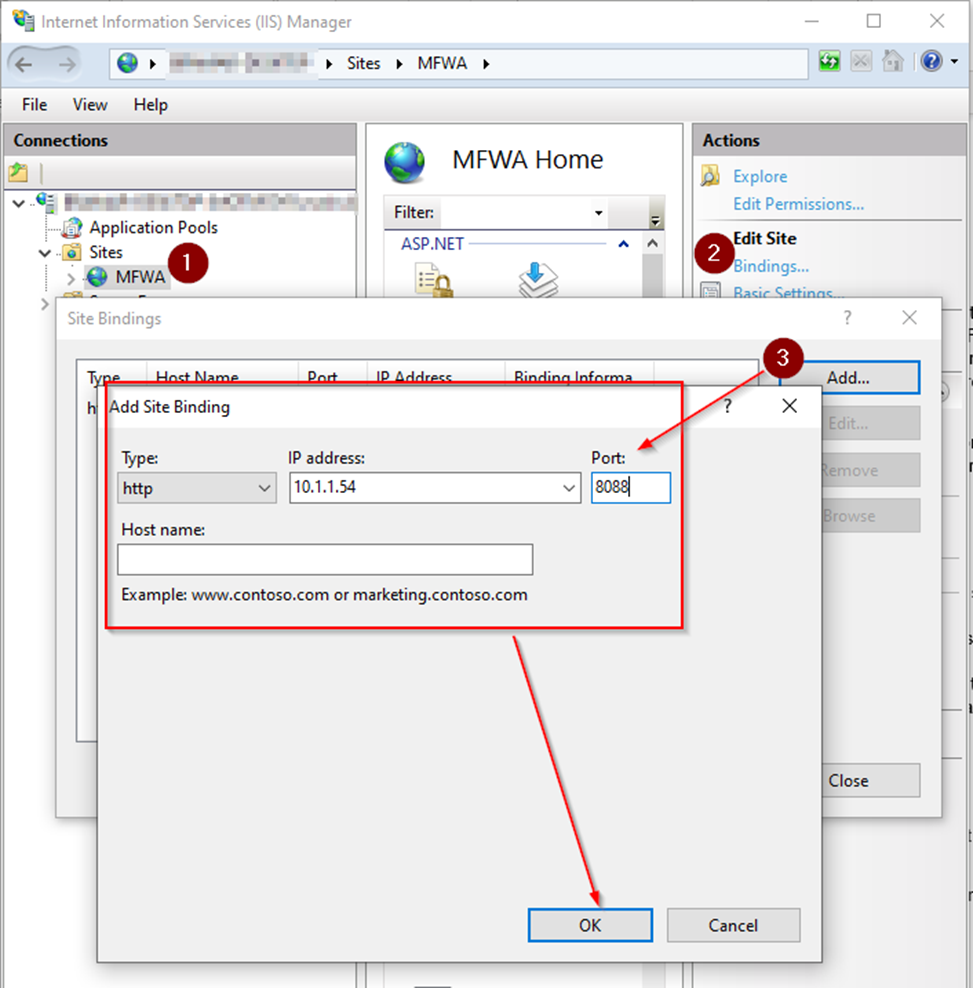Screen dimensions: 973x988
Task: Click Sites in the address breadcrumb
Action: (x=364, y=64)
